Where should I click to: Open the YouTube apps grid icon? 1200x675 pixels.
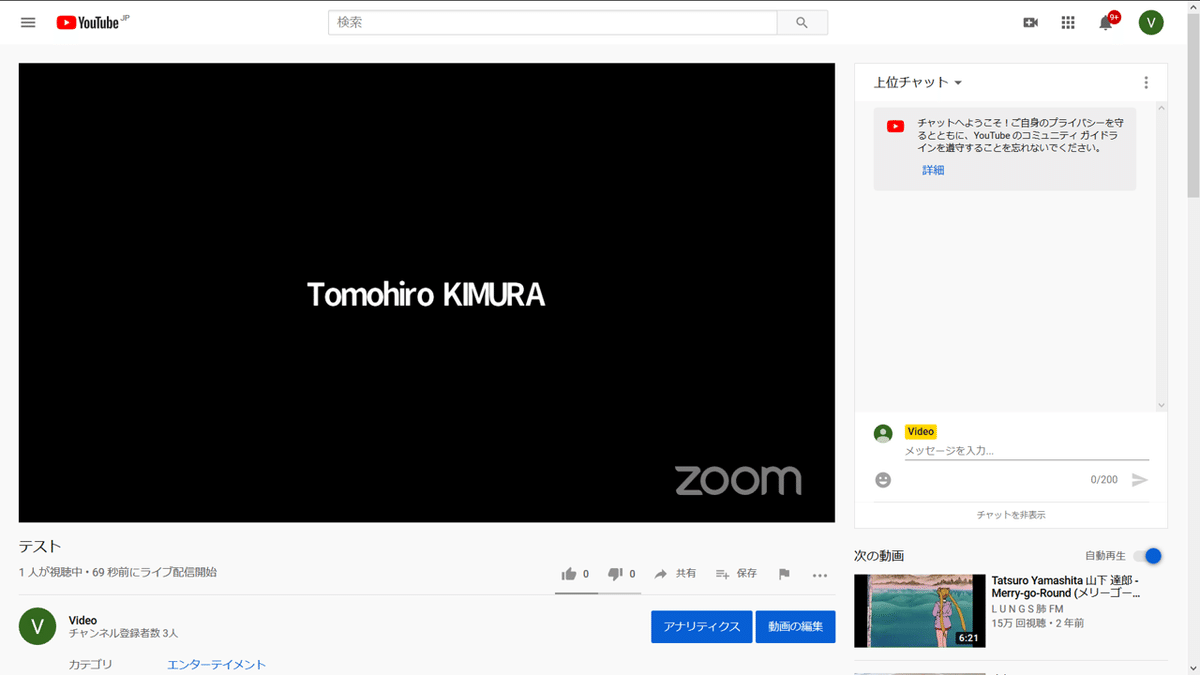pyautogui.click(x=1068, y=22)
